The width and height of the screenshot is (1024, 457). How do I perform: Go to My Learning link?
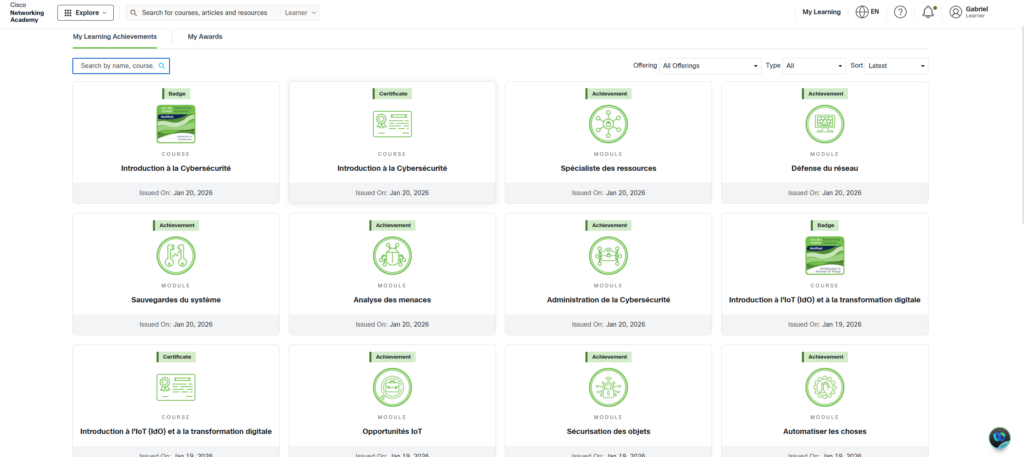pyautogui.click(x=821, y=13)
